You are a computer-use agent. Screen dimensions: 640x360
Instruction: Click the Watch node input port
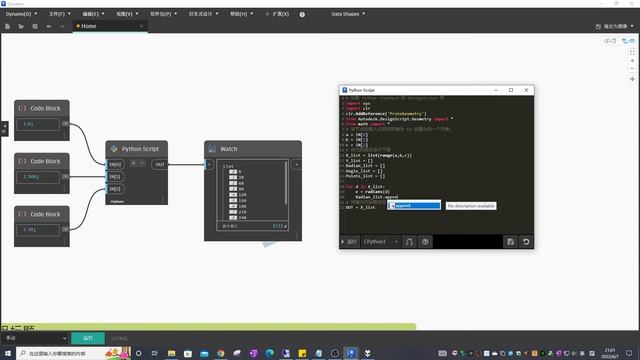209,164
